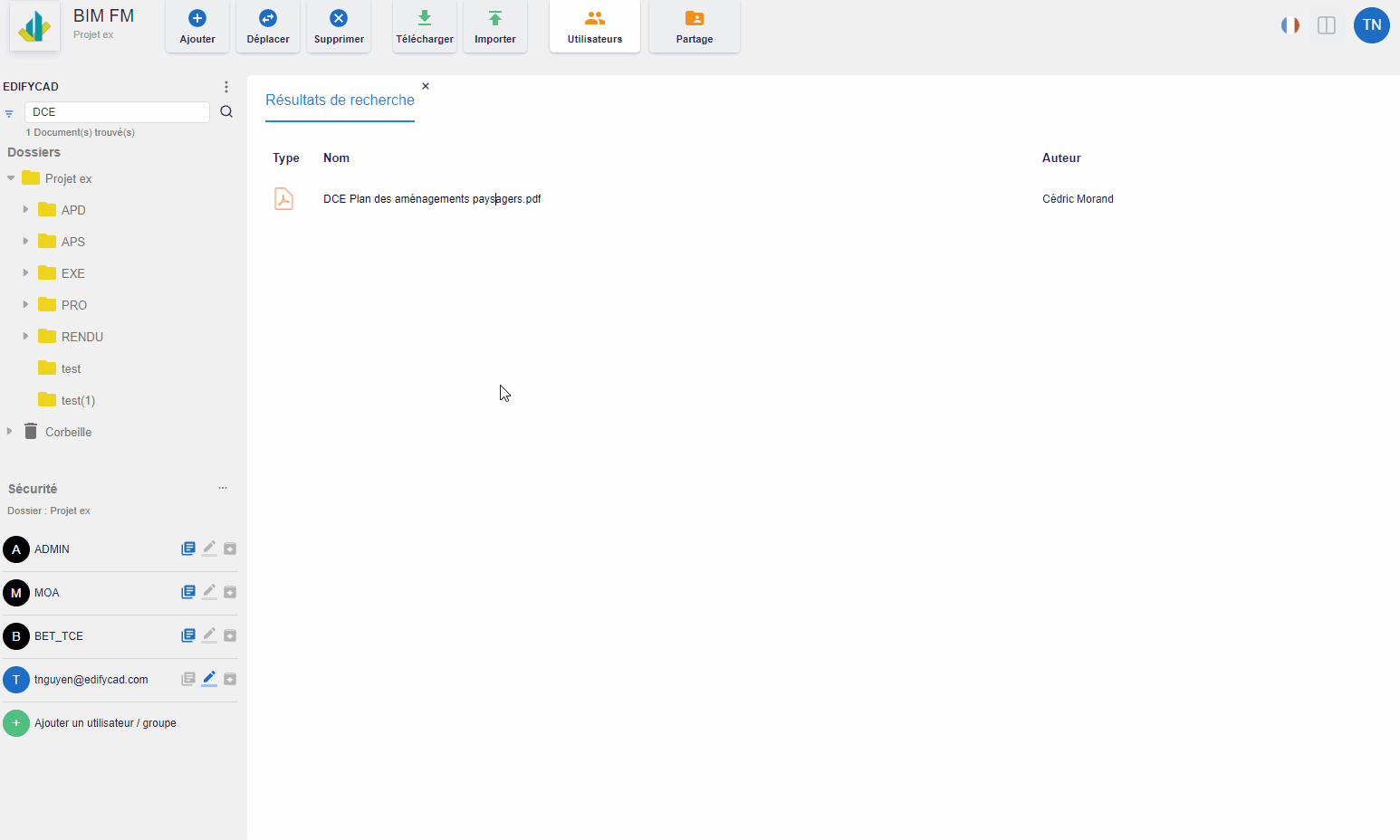Click the Supprimer delete icon

(x=339, y=18)
